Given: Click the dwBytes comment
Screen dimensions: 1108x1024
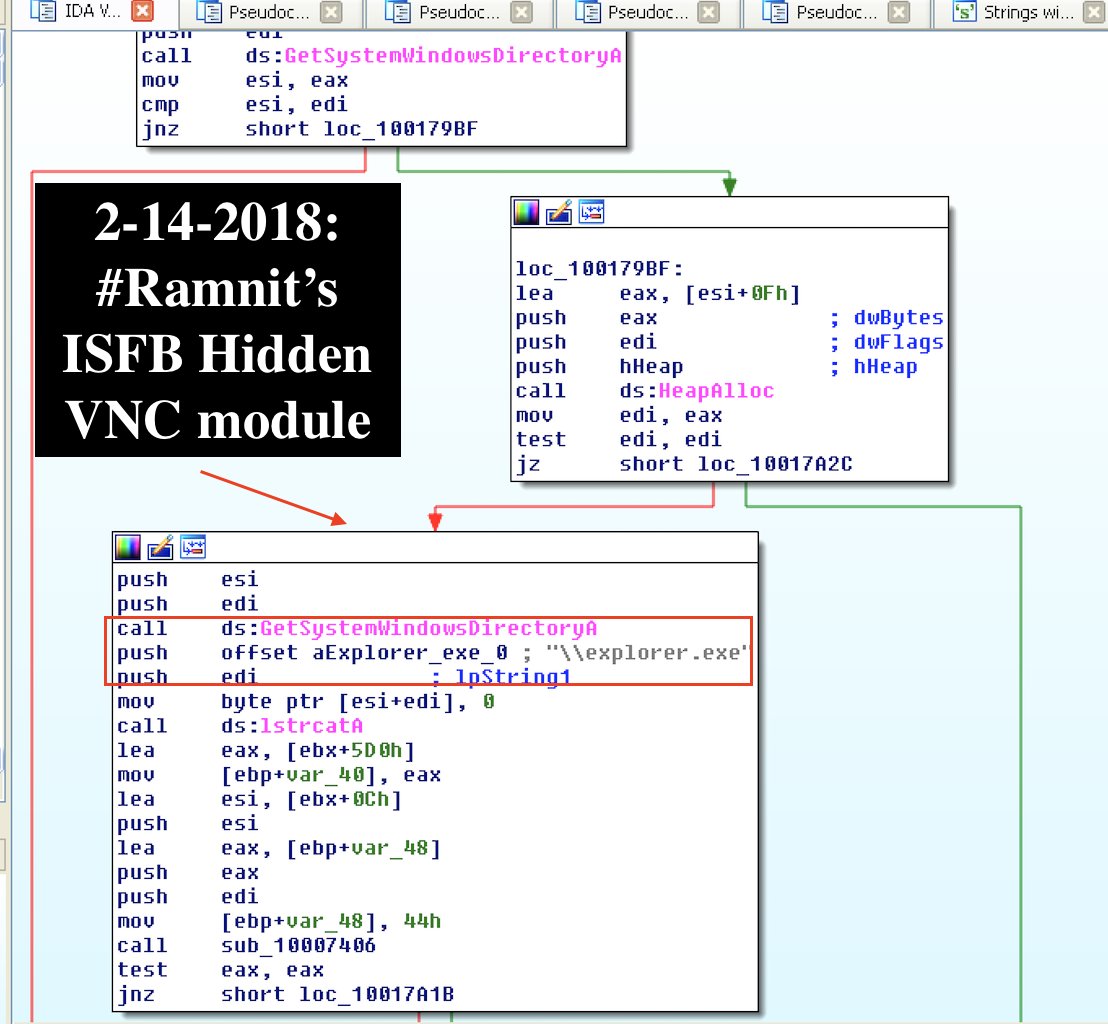Looking at the screenshot, I should [x=898, y=318].
